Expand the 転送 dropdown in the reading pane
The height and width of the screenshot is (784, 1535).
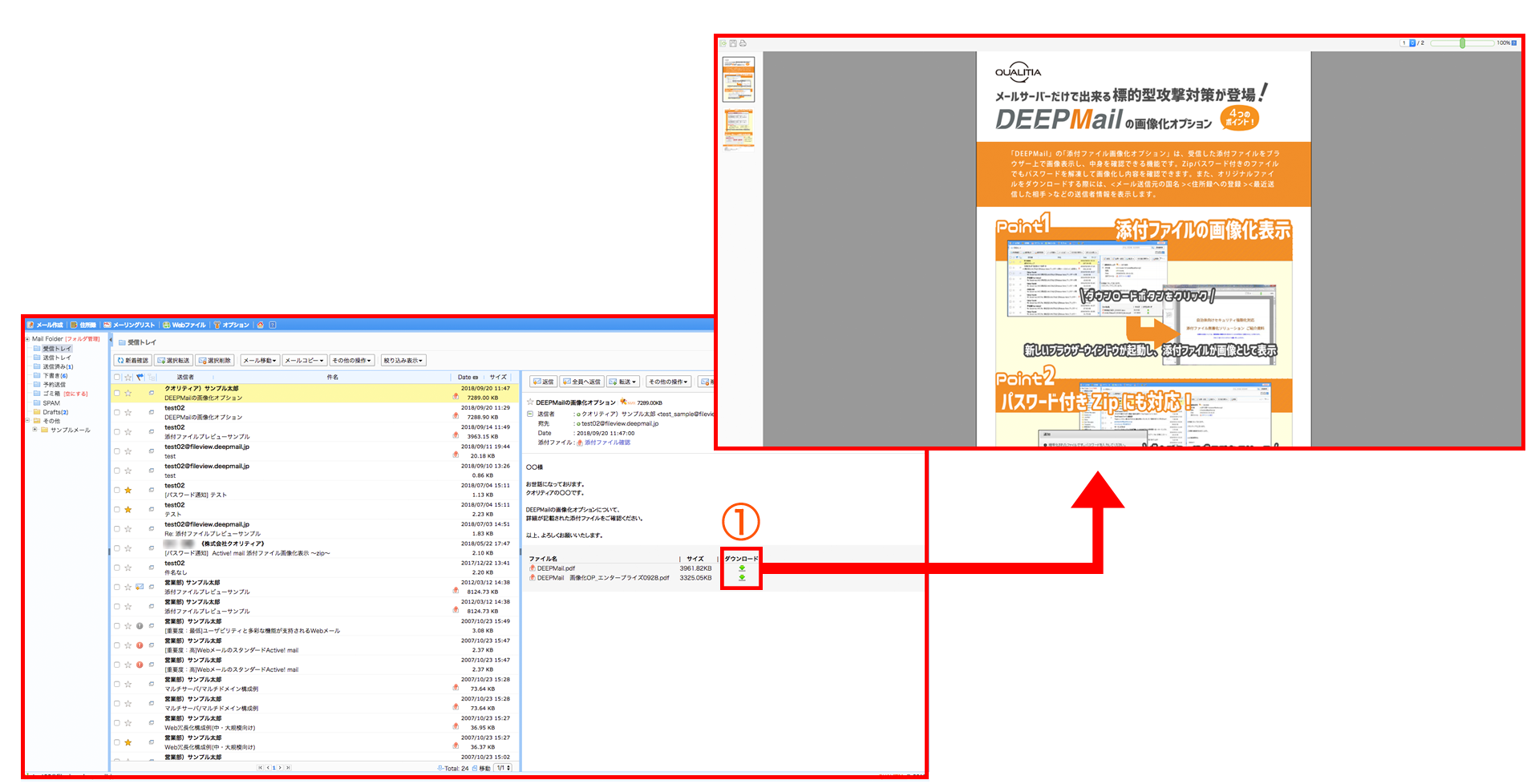[623, 381]
